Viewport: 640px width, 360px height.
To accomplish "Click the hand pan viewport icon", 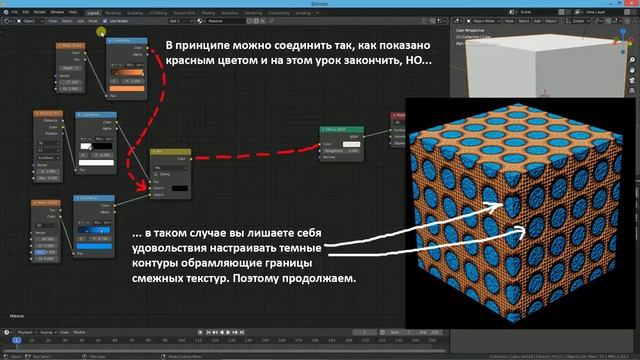I will pos(632,70).
